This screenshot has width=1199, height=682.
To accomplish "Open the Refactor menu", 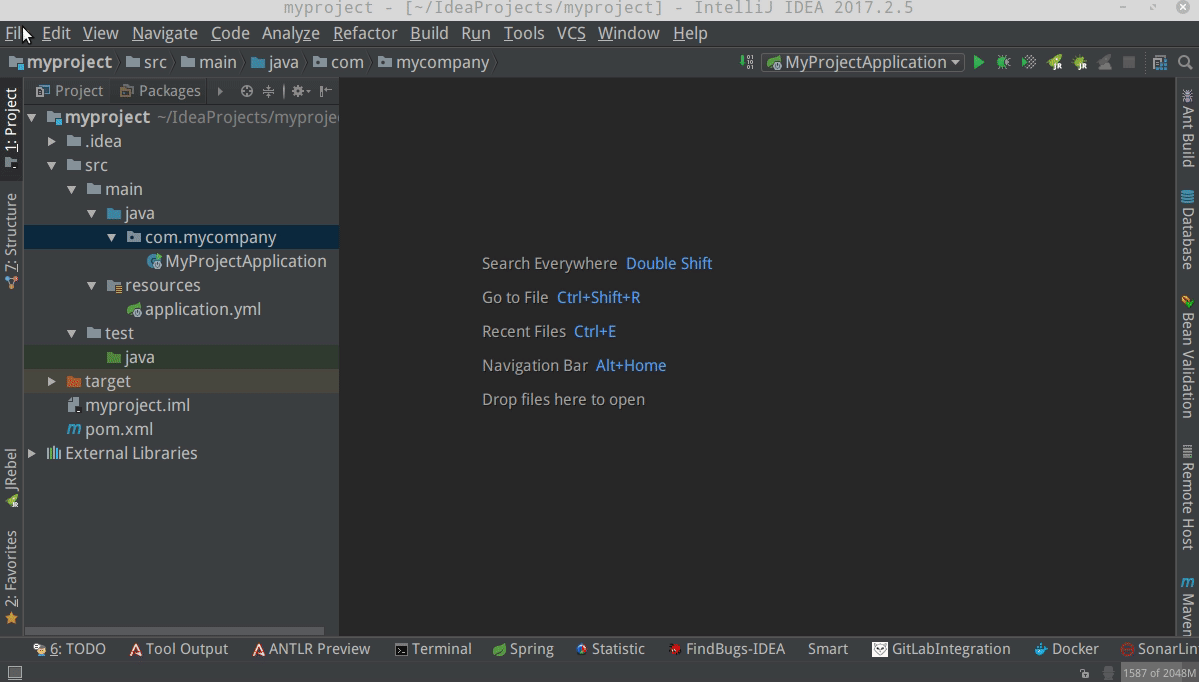I will 365,34.
